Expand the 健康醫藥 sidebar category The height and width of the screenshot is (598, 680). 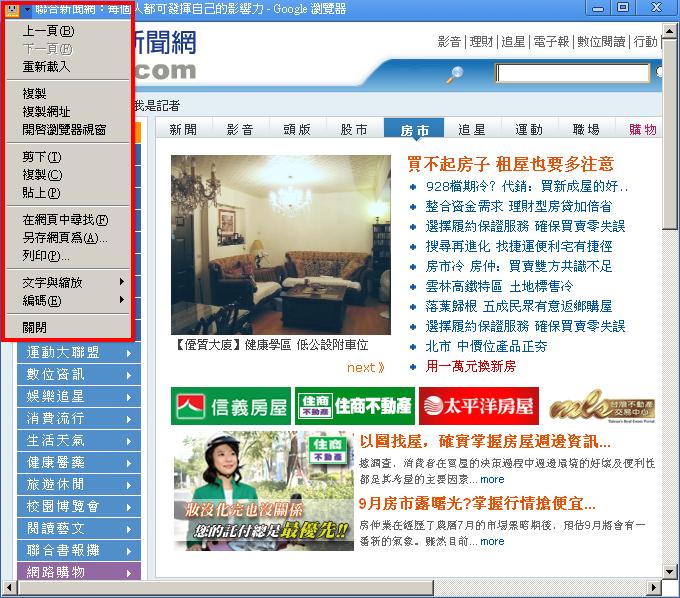(x=79, y=463)
